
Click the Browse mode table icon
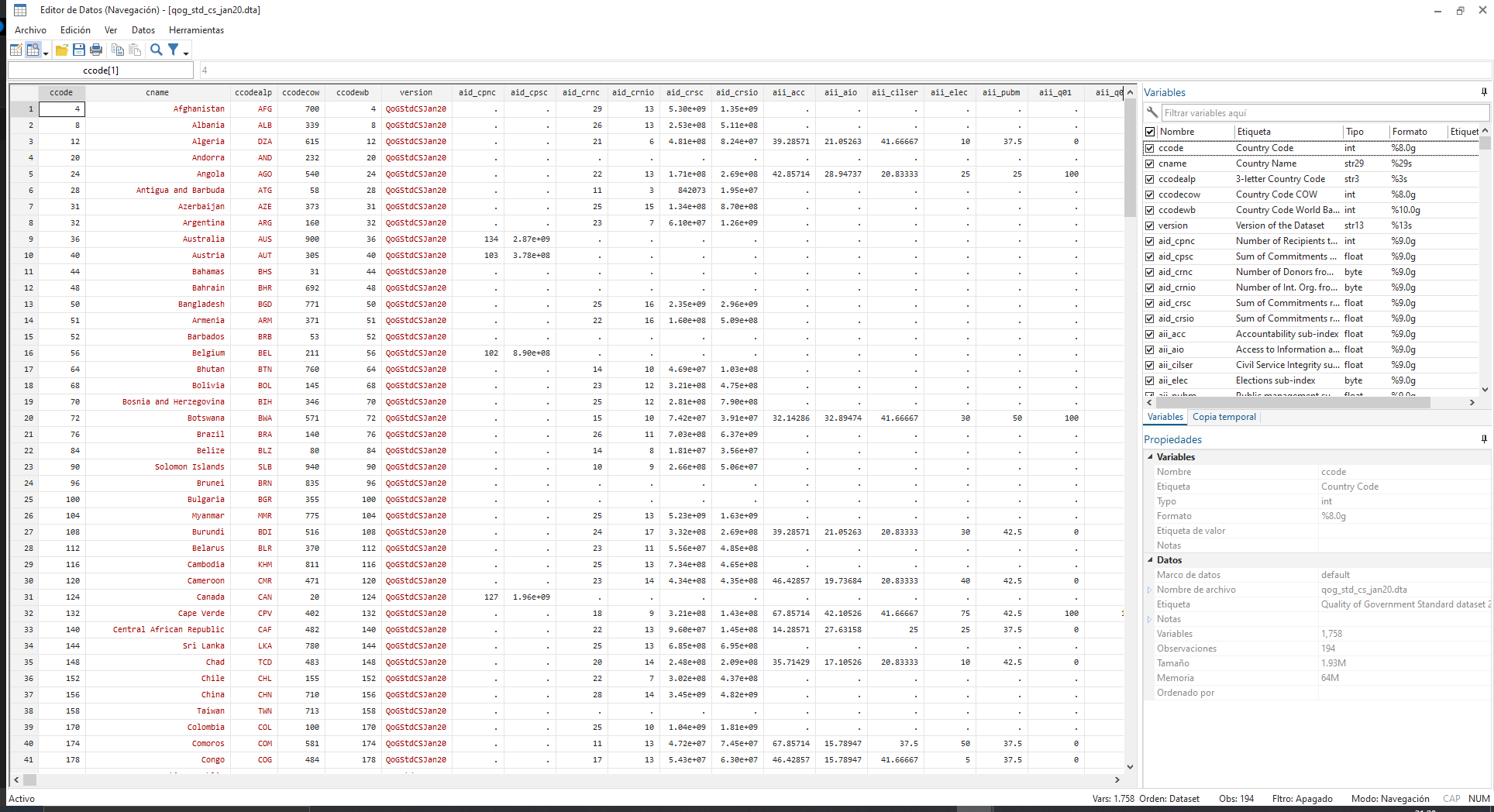[x=33, y=50]
